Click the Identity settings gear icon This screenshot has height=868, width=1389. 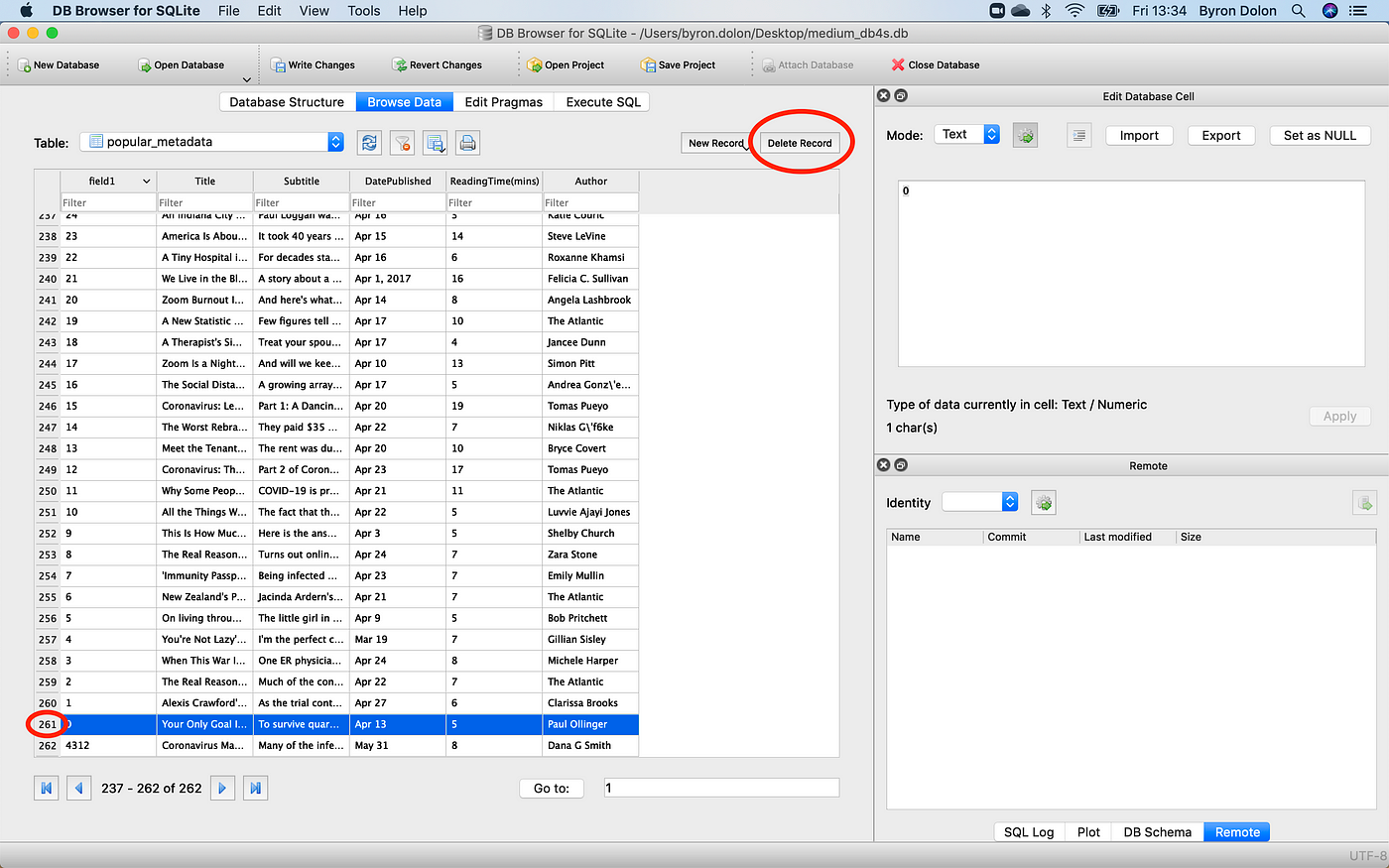pyautogui.click(x=1044, y=503)
